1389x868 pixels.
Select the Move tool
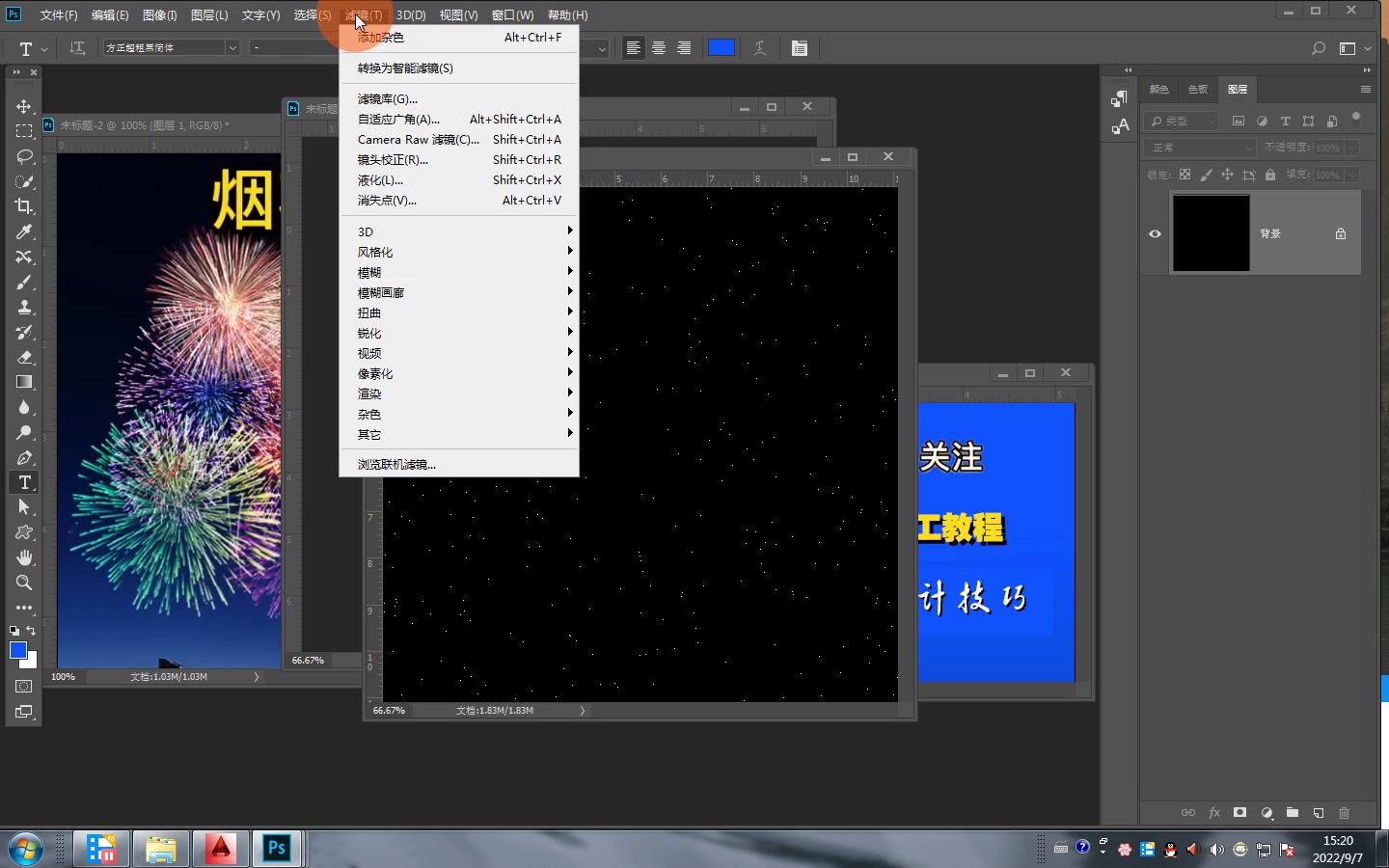(24, 106)
